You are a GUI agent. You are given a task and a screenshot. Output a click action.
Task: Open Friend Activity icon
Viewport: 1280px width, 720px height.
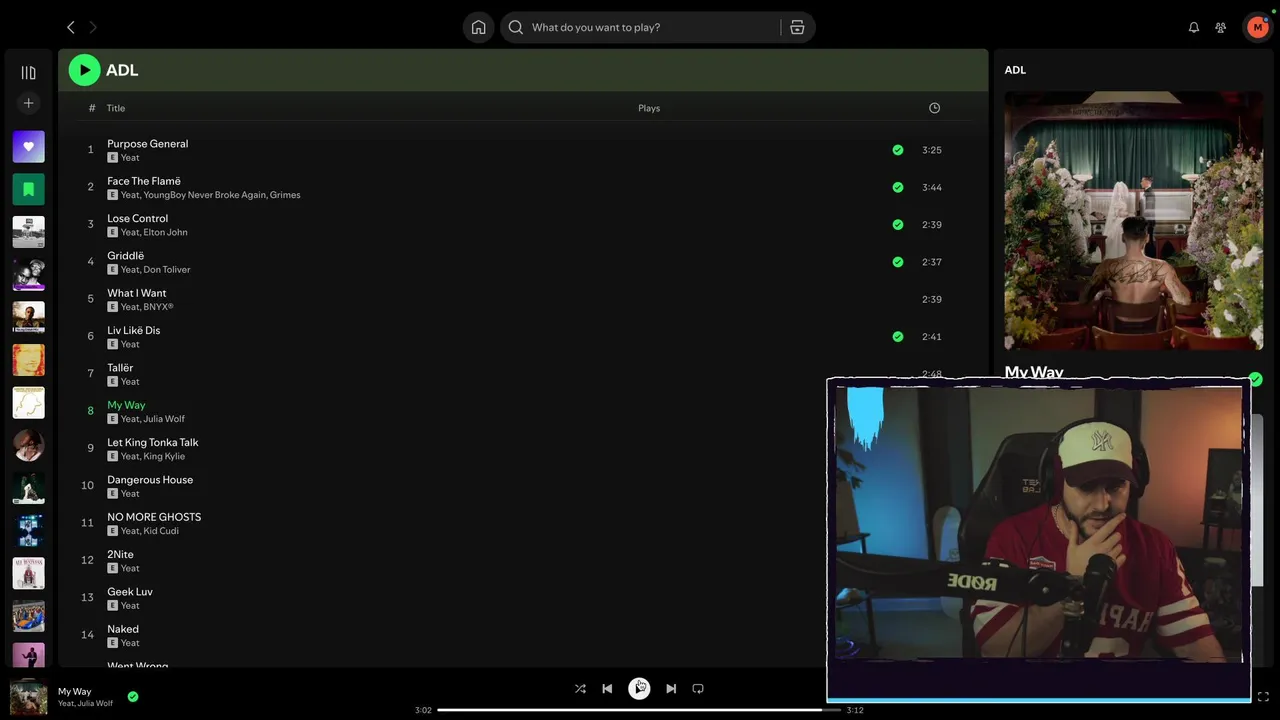(x=1220, y=27)
